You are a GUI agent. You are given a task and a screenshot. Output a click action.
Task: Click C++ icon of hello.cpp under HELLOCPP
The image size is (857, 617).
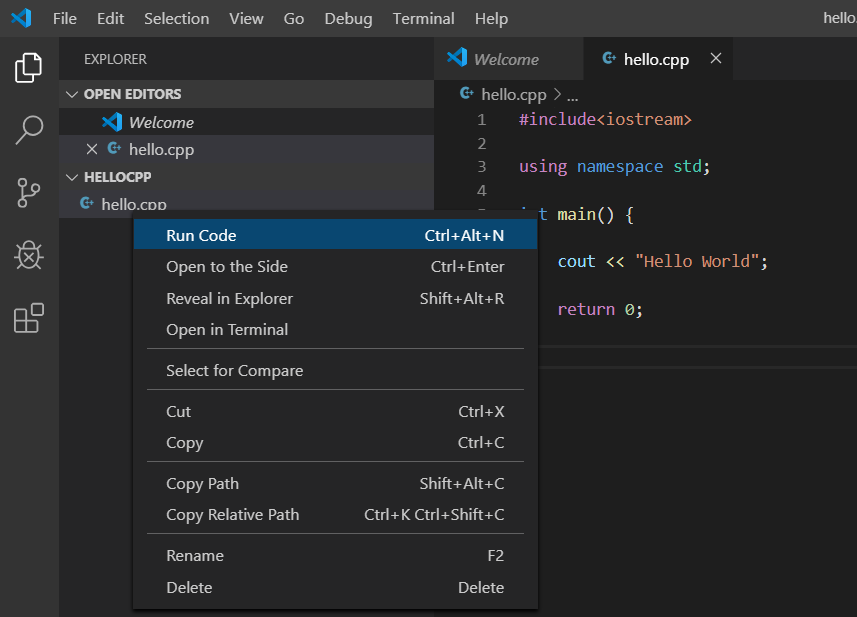pos(87,203)
